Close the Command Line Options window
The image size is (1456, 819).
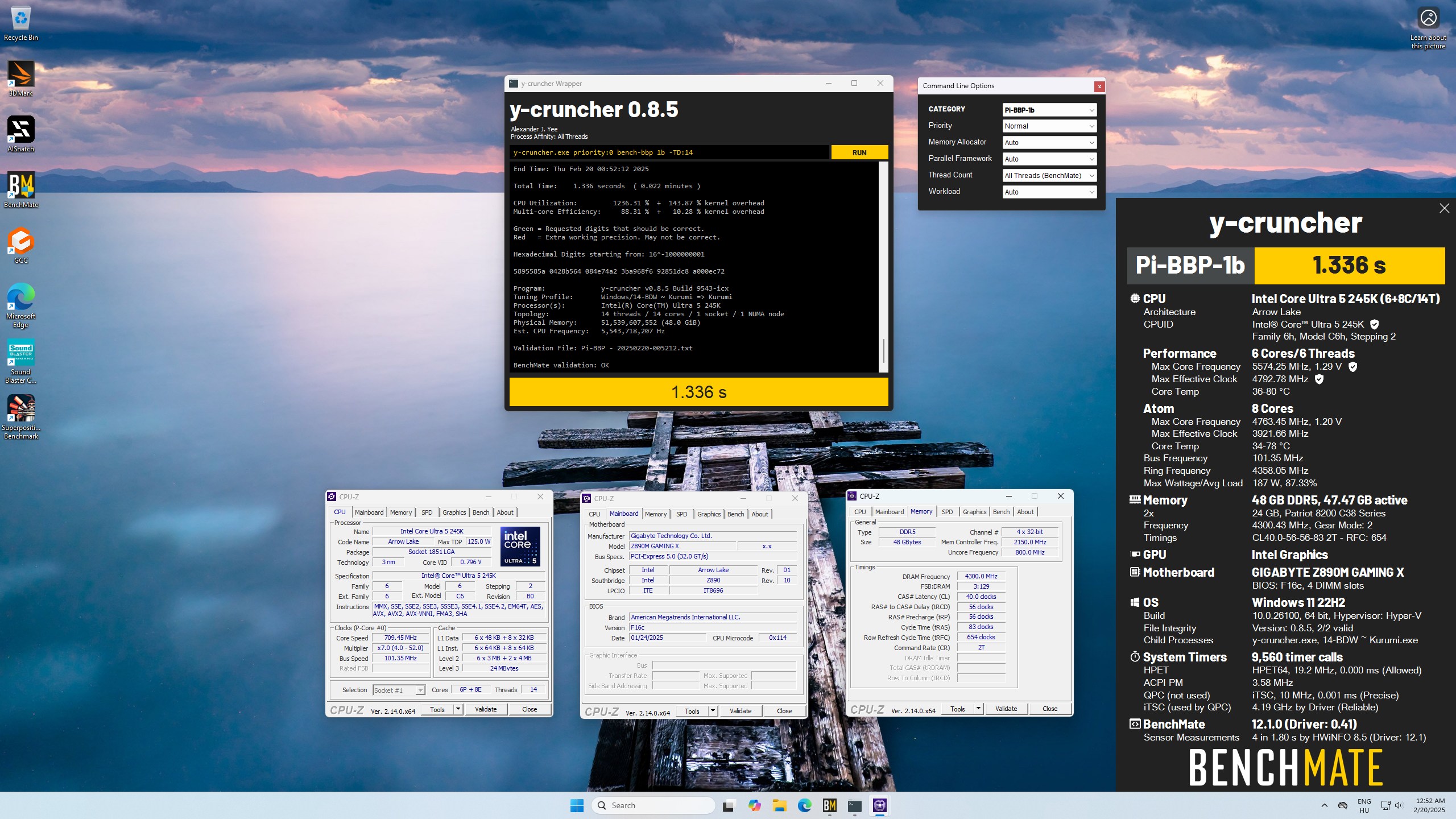click(1099, 86)
